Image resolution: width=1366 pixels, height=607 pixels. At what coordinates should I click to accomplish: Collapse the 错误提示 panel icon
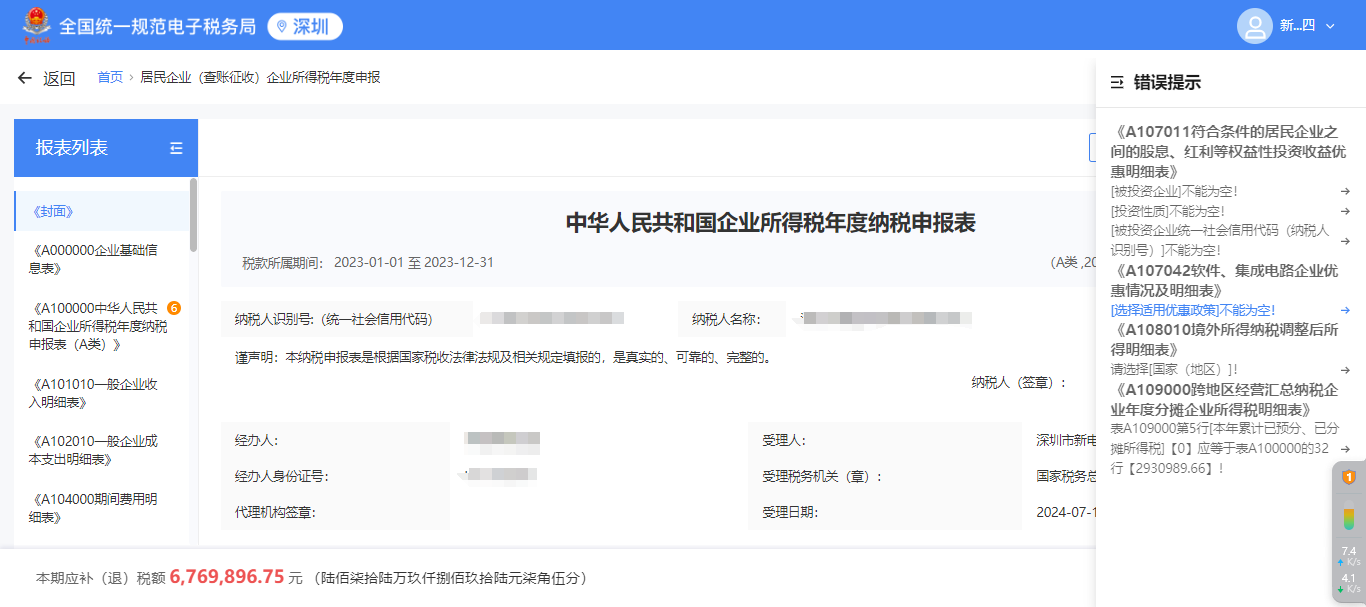[1117, 83]
